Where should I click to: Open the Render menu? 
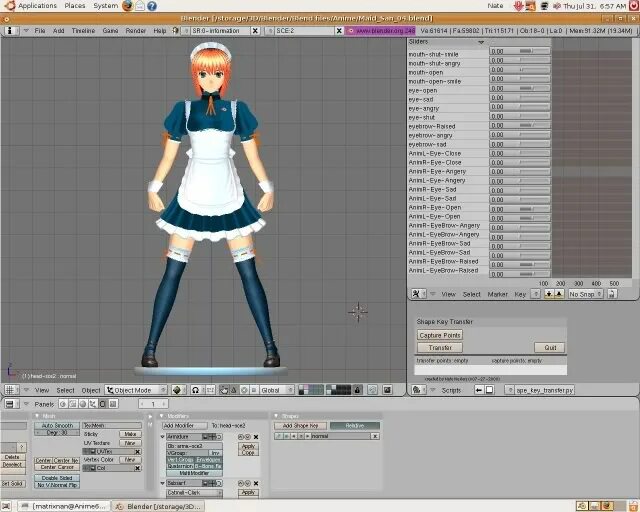pyautogui.click(x=136, y=31)
